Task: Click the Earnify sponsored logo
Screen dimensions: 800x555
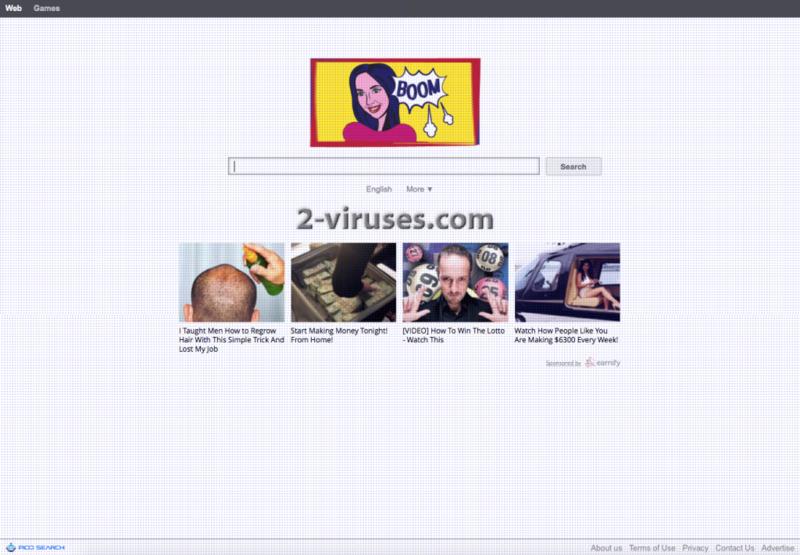Action: (x=603, y=363)
